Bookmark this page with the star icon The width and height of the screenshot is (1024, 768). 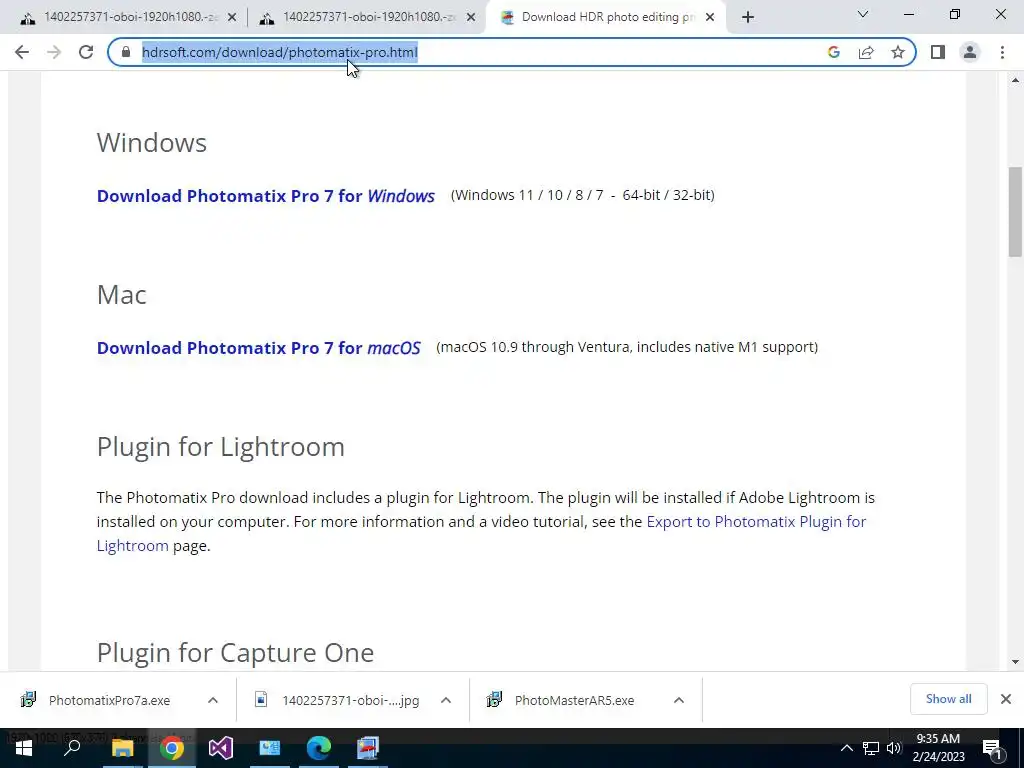pyautogui.click(x=898, y=52)
